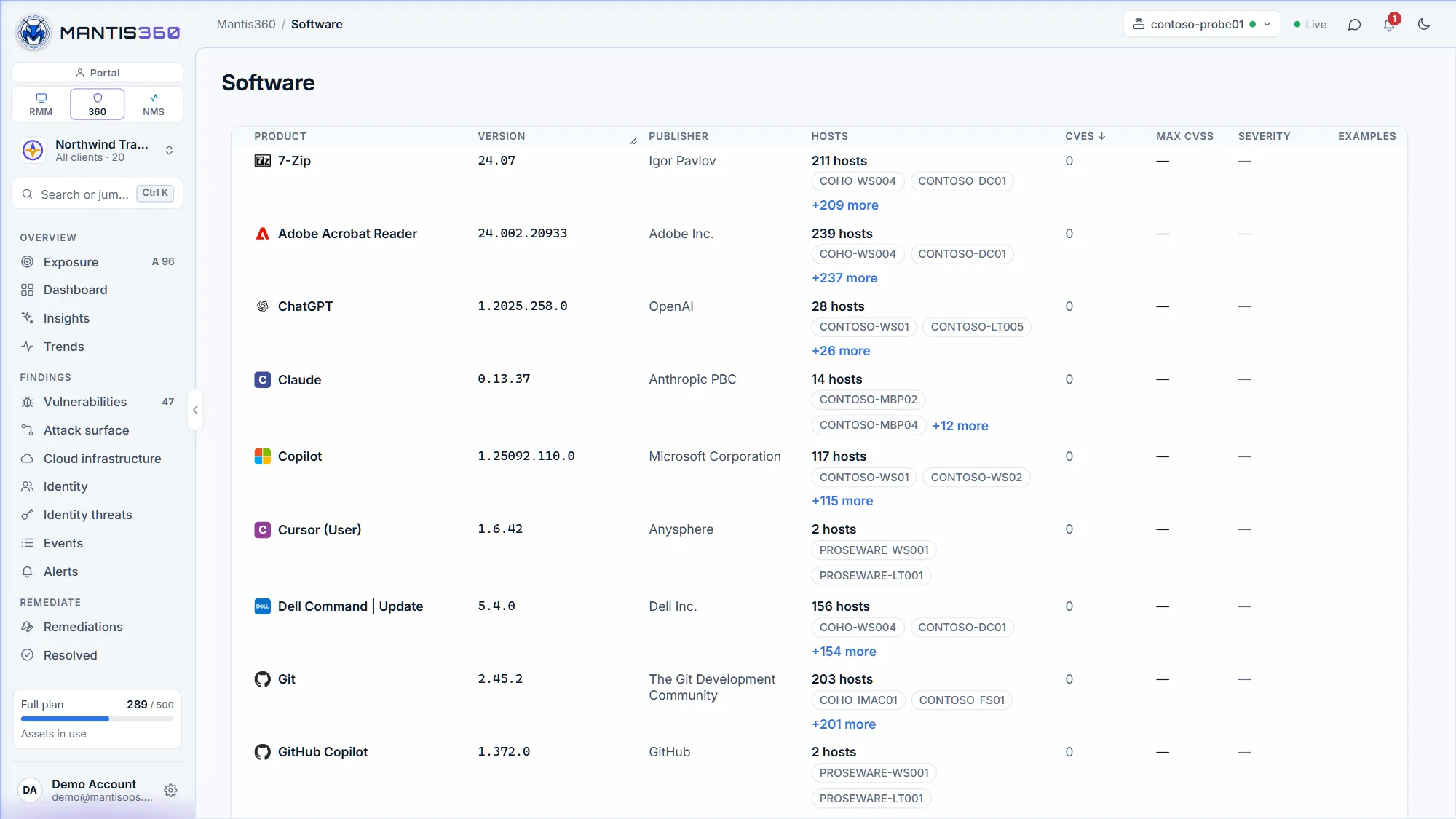Click the Mantis360 breadcrumb link
The width and height of the screenshot is (1456, 819).
click(x=246, y=24)
